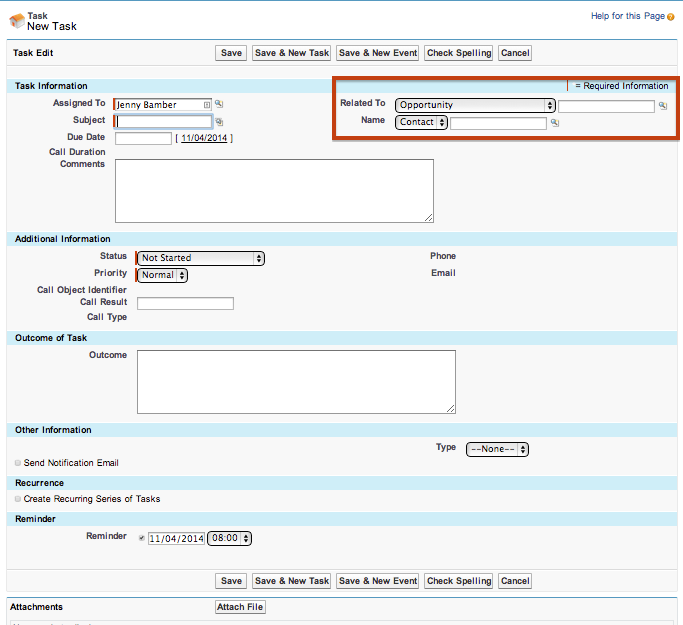Open the Priority Normal dropdown
This screenshot has height=625, width=683.
[162, 275]
